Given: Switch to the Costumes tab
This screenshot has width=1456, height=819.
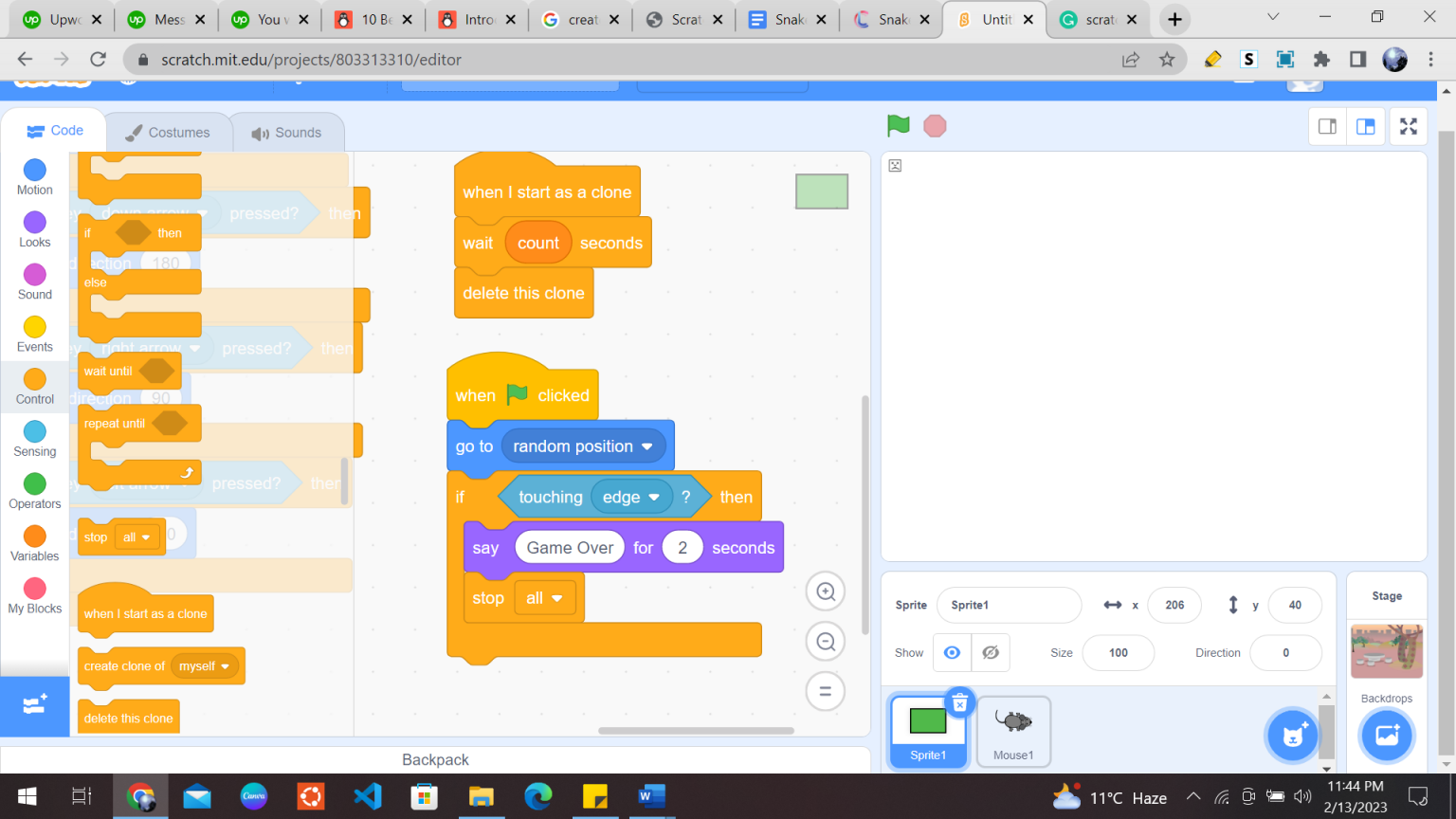Looking at the screenshot, I should pyautogui.click(x=169, y=132).
